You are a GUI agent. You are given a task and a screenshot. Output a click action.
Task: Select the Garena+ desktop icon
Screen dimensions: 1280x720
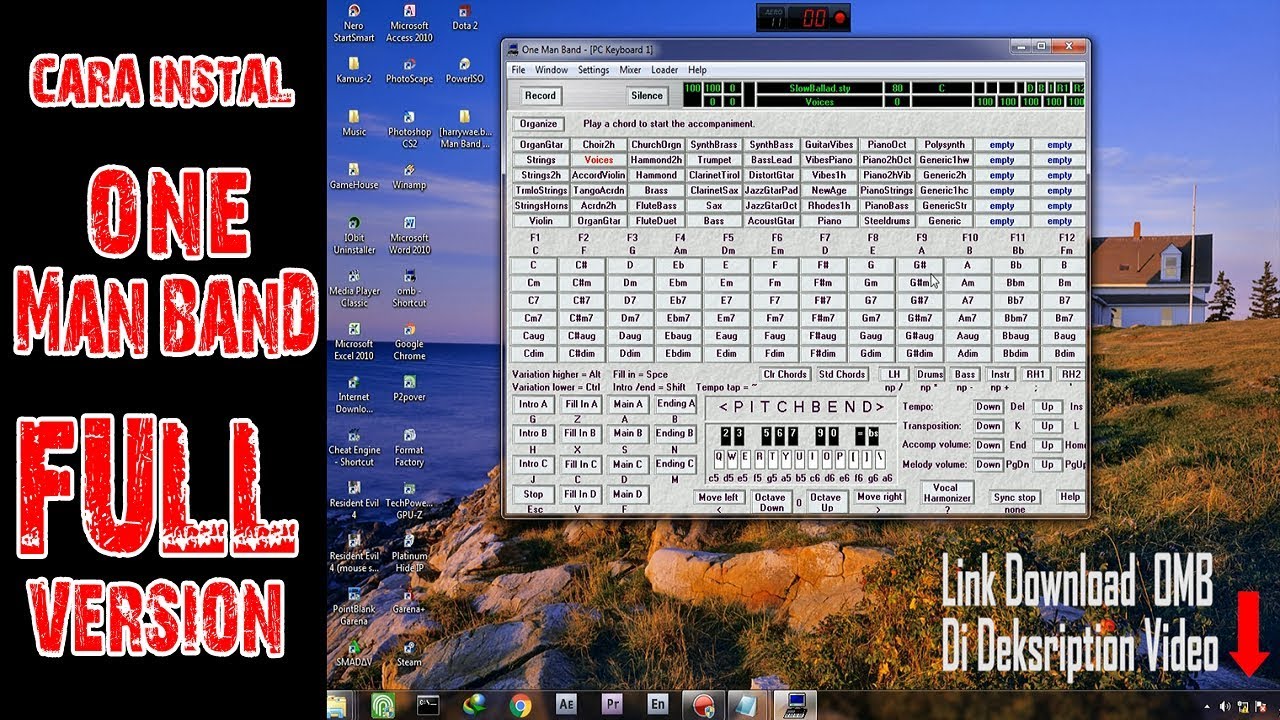[409, 600]
